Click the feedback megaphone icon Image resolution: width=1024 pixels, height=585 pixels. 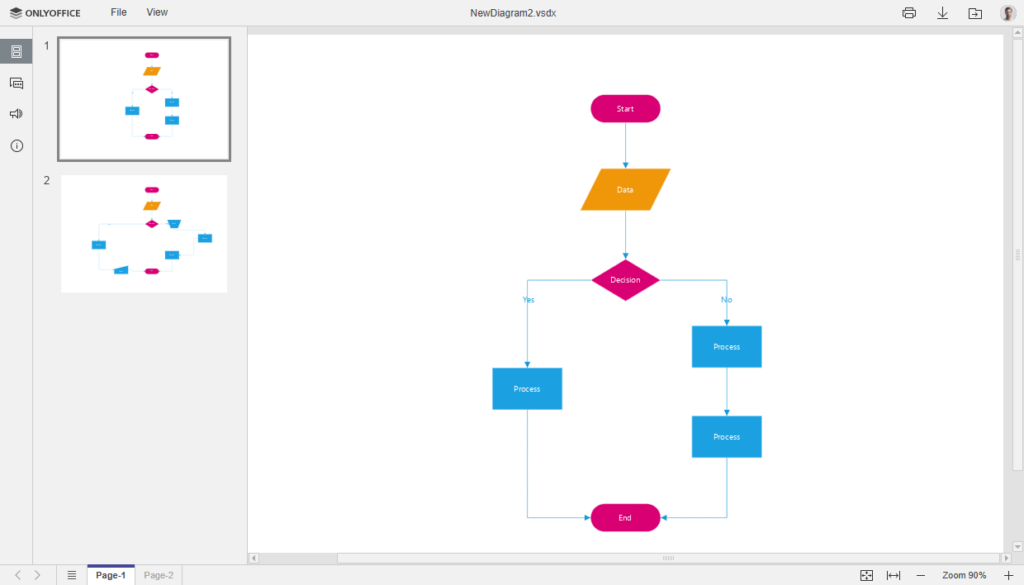click(16, 114)
